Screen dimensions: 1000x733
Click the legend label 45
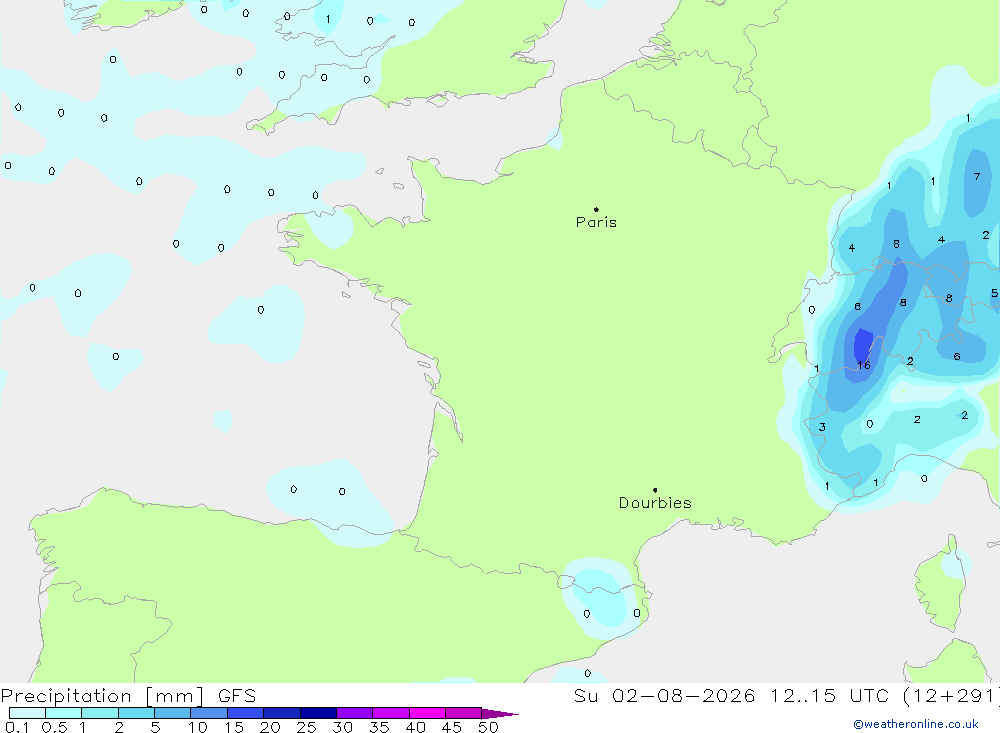pyautogui.click(x=452, y=727)
